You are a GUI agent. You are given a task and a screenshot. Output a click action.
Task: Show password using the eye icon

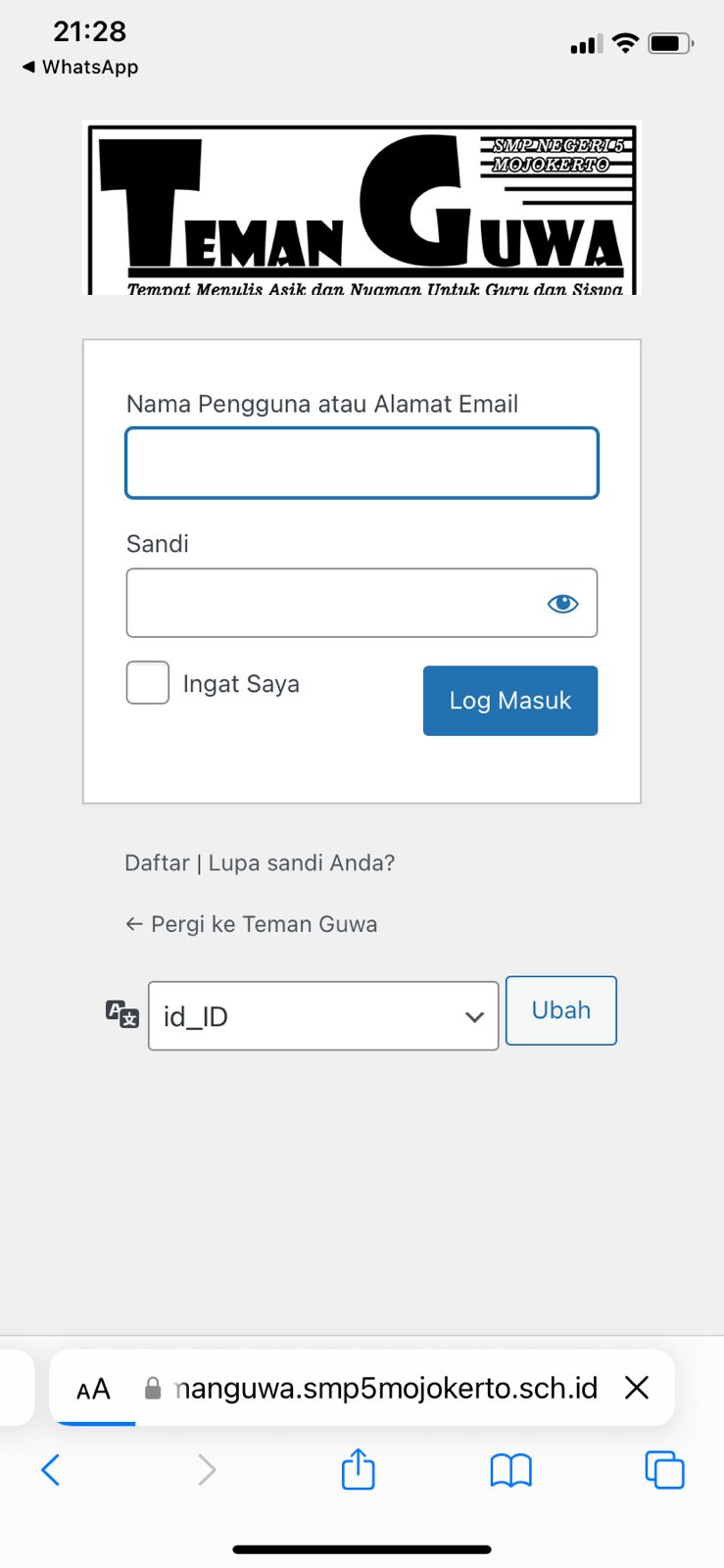(x=562, y=603)
